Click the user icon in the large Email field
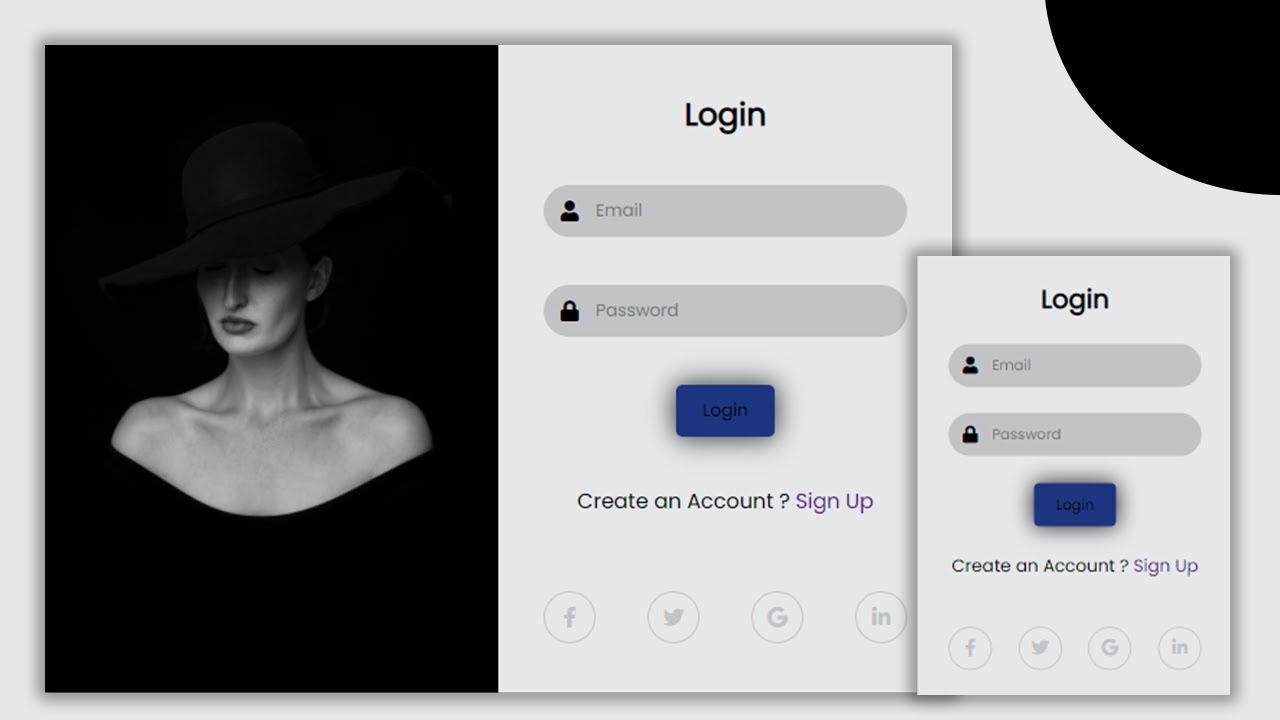Screen dimensions: 1280x720 (x=570, y=211)
